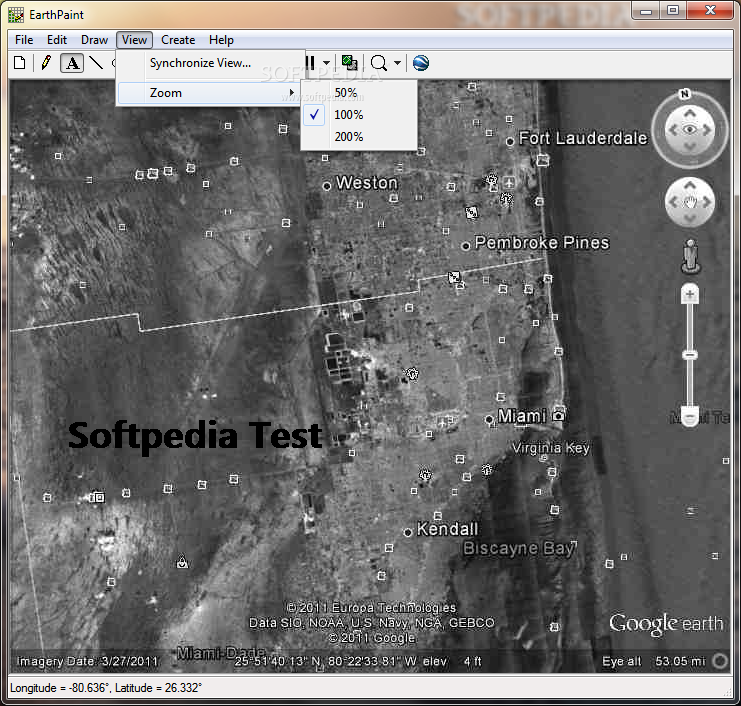Image resolution: width=741 pixels, height=706 pixels.
Task: Pan map down with move joystick arrow
Action: click(x=690, y=218)
